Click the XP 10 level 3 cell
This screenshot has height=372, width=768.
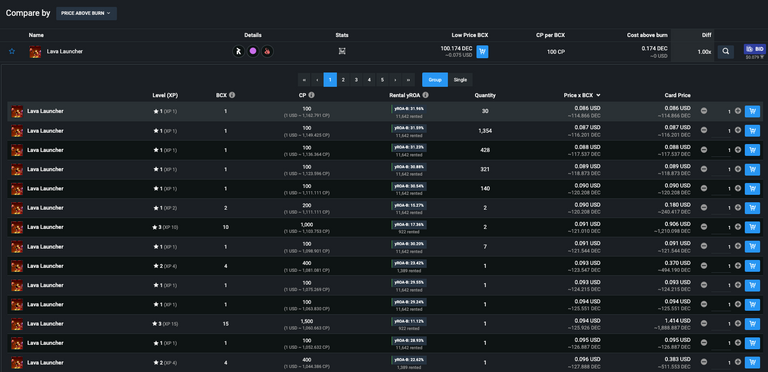(165, 227)
